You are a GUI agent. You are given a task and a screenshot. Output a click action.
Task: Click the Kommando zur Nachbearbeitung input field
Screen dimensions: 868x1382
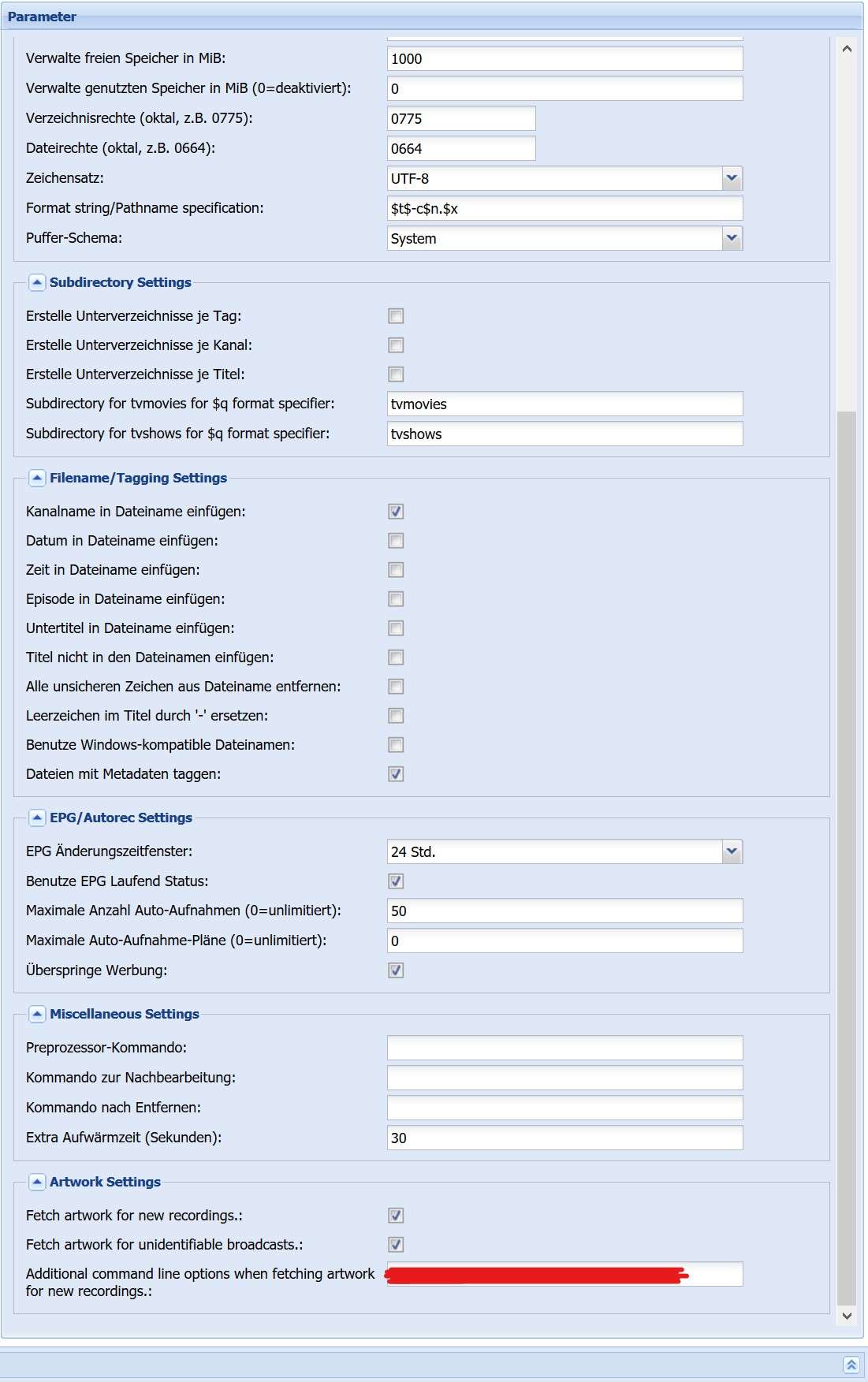tap(564, 1078)
